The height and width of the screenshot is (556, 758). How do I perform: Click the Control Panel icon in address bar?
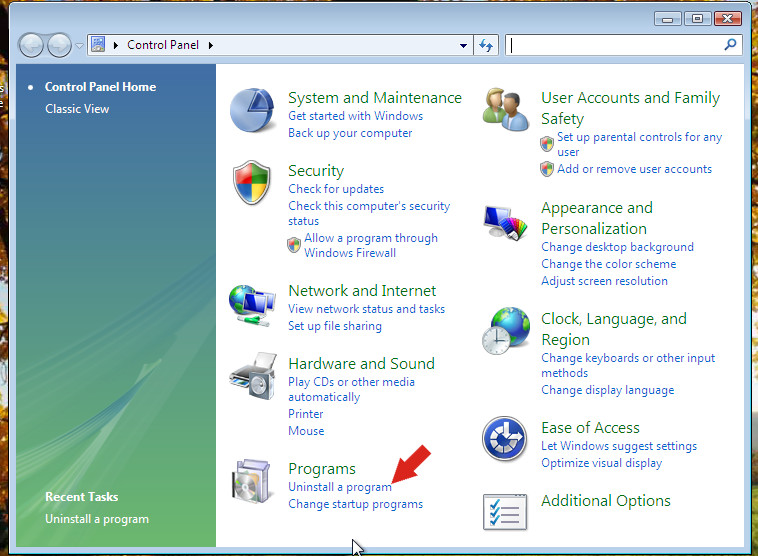click(x=98, y=44)
